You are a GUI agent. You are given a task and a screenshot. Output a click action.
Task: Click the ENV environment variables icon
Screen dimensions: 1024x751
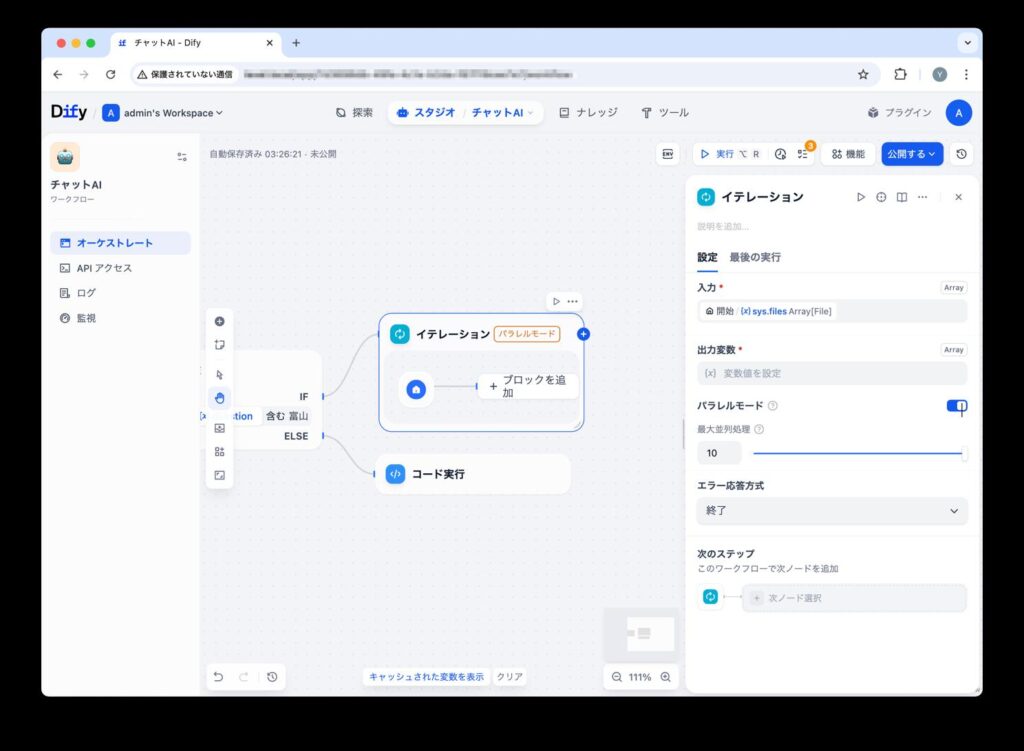[668, 154]
